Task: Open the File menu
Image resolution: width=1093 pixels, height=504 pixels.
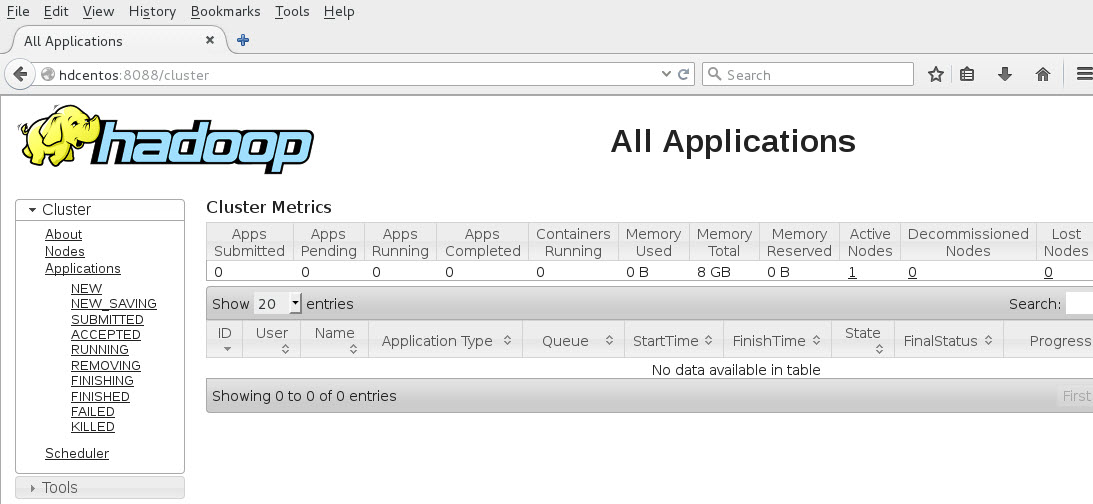Action: click(18, 12)
